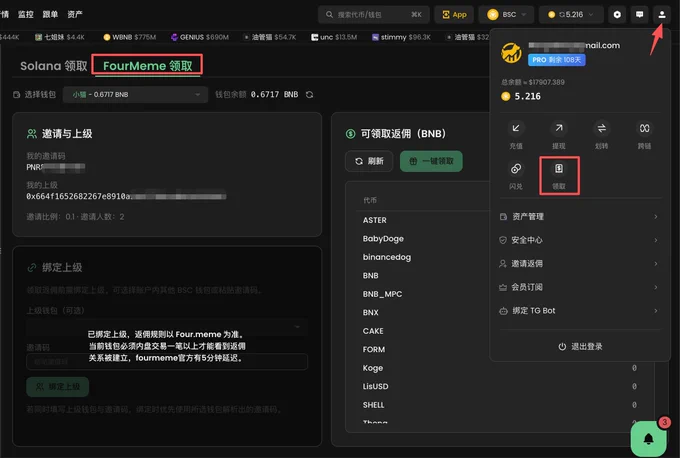Viewport: 680px width, 458px height.
Task: Switch to the Solana 领取 tab
Action: click(x=54, y=66)
